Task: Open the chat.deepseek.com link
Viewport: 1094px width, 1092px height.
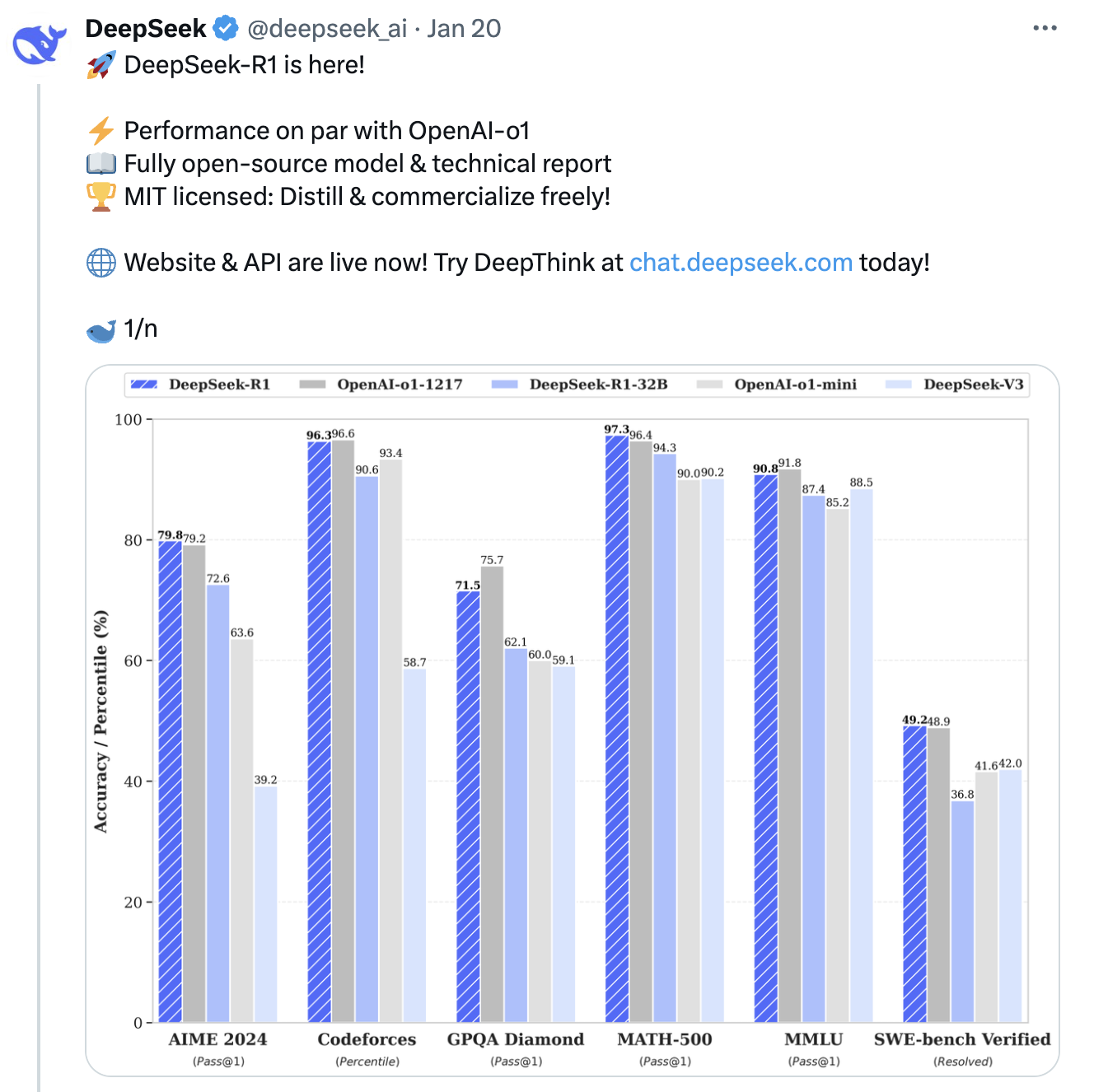Action: (x=741, y=263)
